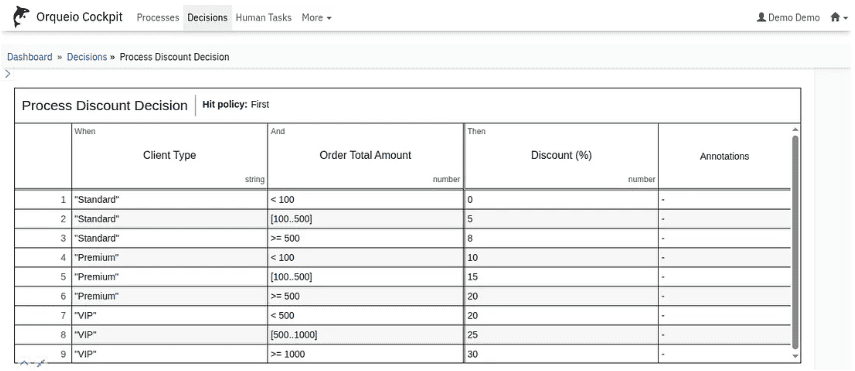Click the scrollbar down arrow
Screen dimensions: 855x371
click(795, 356)
